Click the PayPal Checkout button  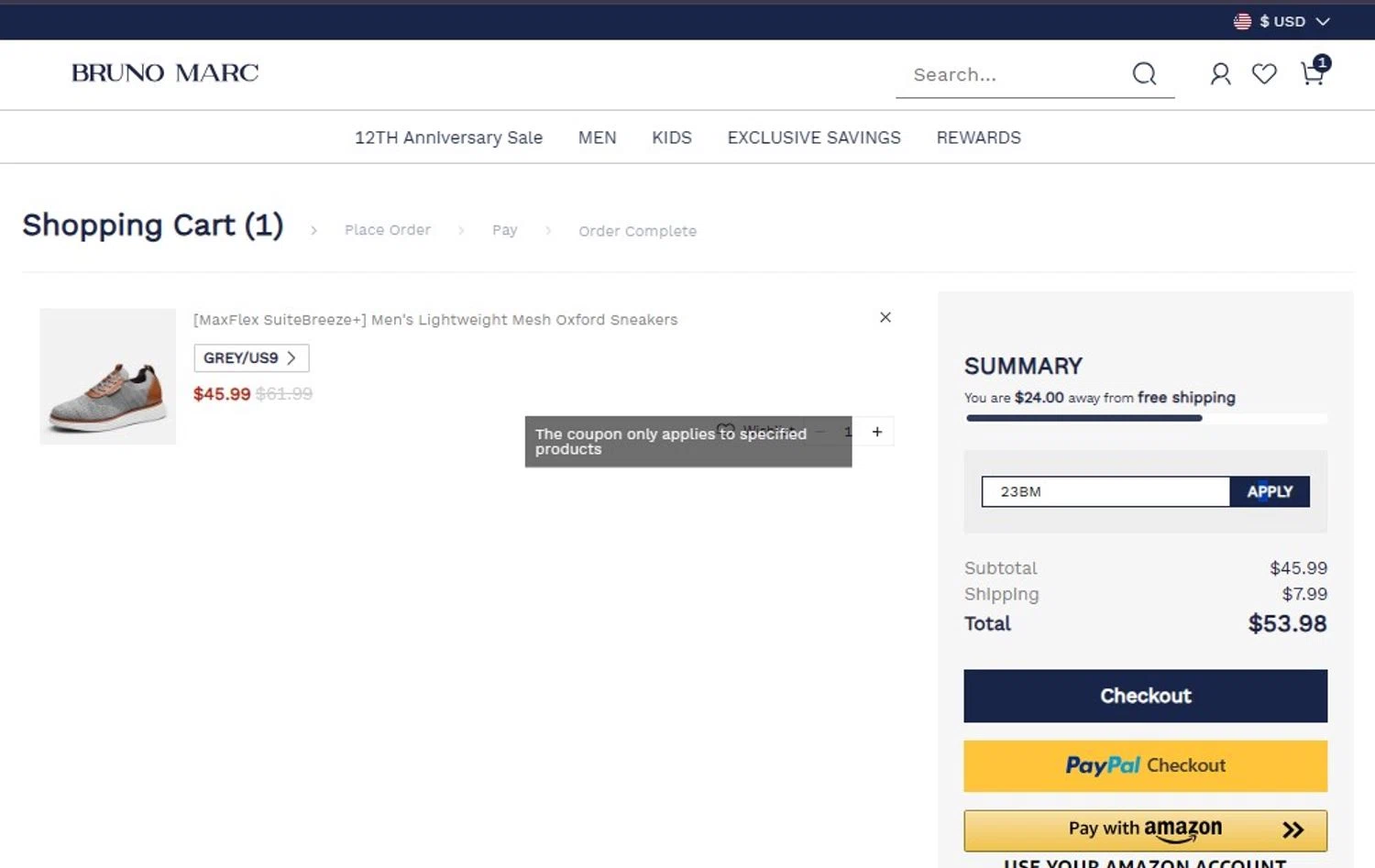[1145, 766]
